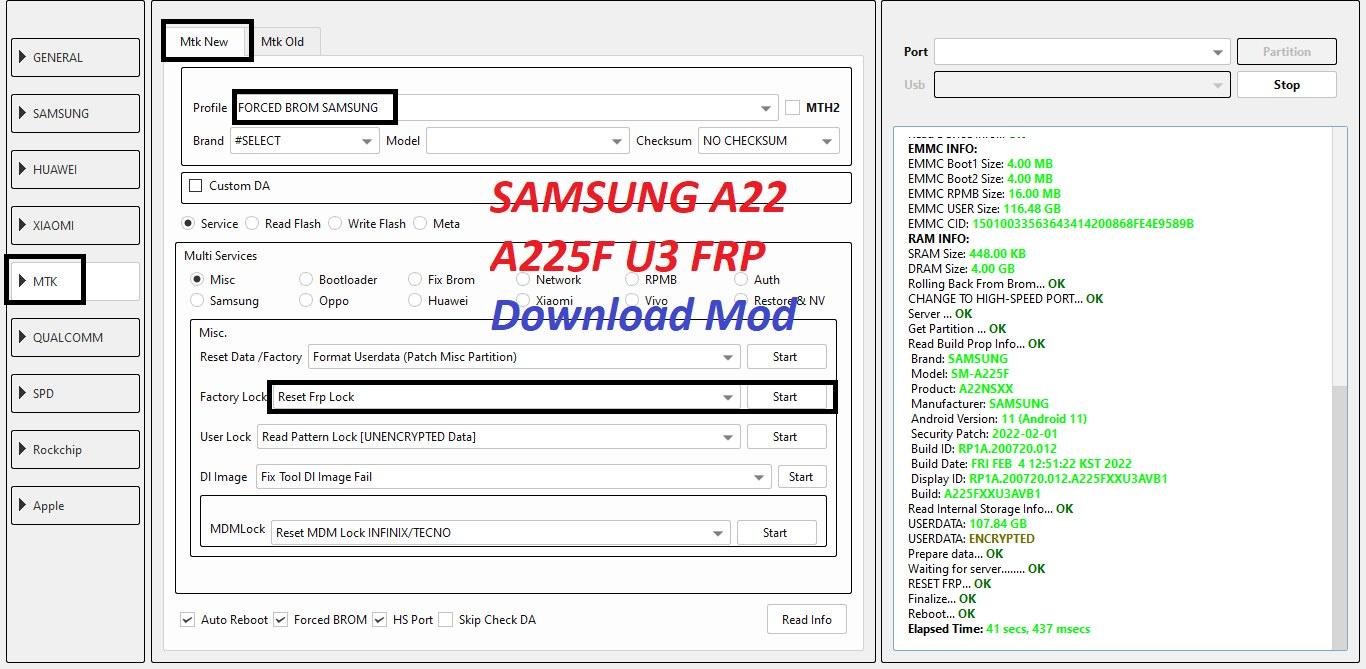The image size is (1366, 669).
Task: Start the User Lock operation
Action: pos(785,437)
